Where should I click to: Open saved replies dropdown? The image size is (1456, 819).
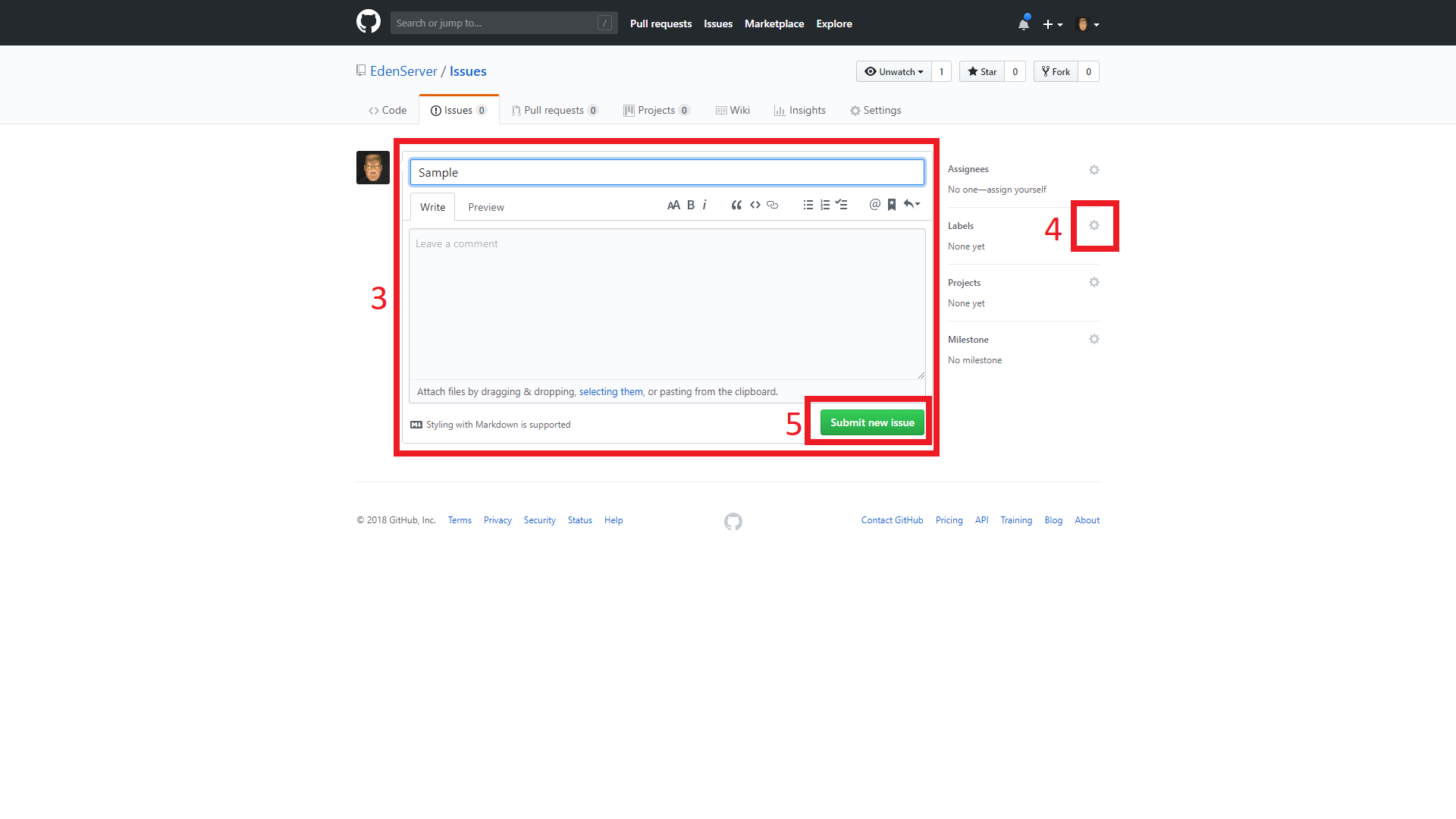click(x=912, y=204)
